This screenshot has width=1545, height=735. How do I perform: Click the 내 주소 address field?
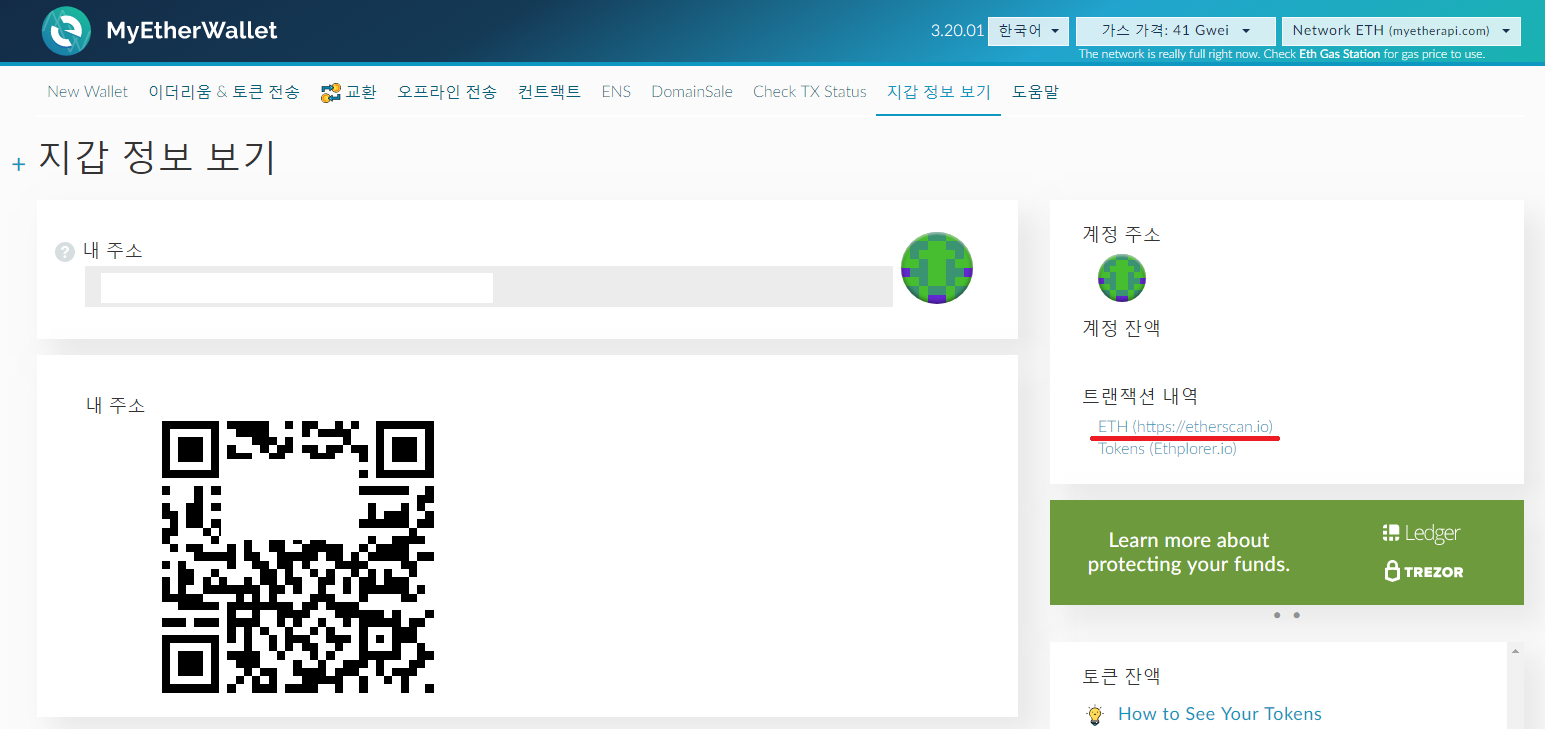[489, 287]
